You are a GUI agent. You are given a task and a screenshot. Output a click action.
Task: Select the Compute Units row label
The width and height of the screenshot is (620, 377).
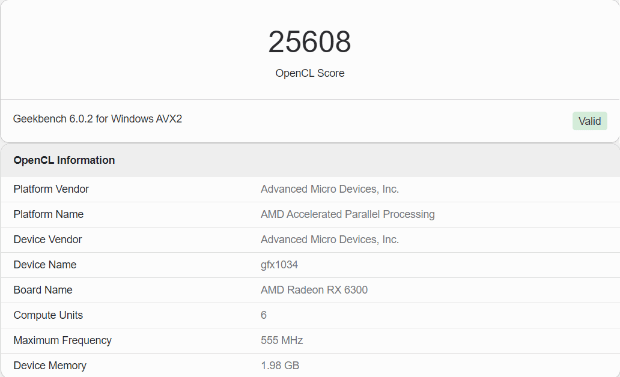[x=48, y=315]
